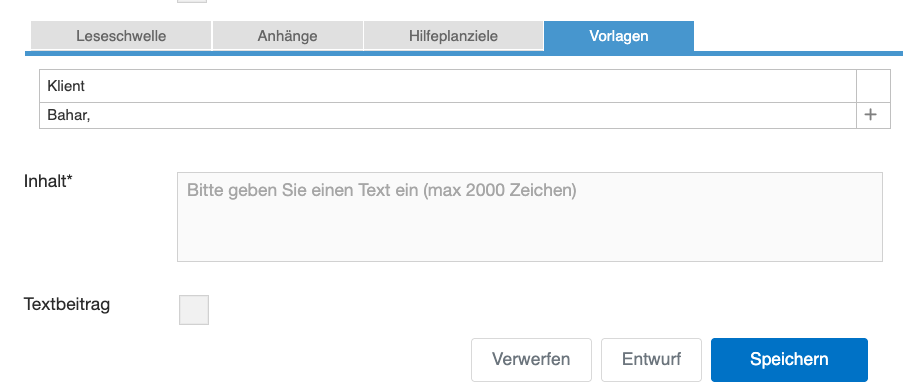This screenshot has height=392, width=903.
Task: Open the Anhänge tab
Action: [287, 36]
